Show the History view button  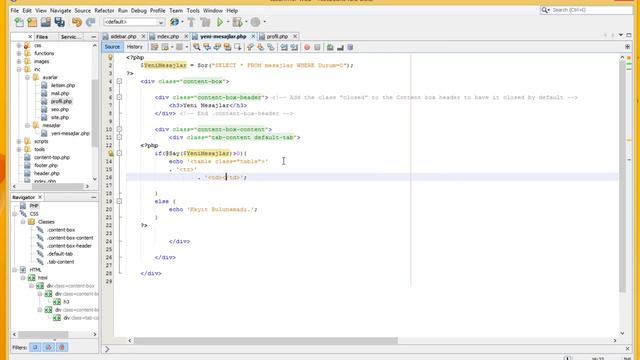(x=135, y=47)
